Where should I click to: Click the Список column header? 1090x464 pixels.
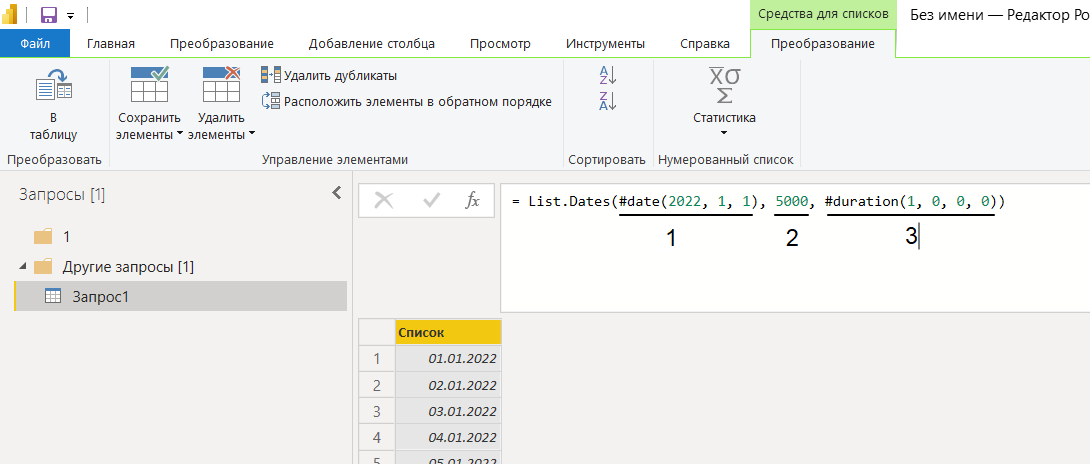pos(448,333)
